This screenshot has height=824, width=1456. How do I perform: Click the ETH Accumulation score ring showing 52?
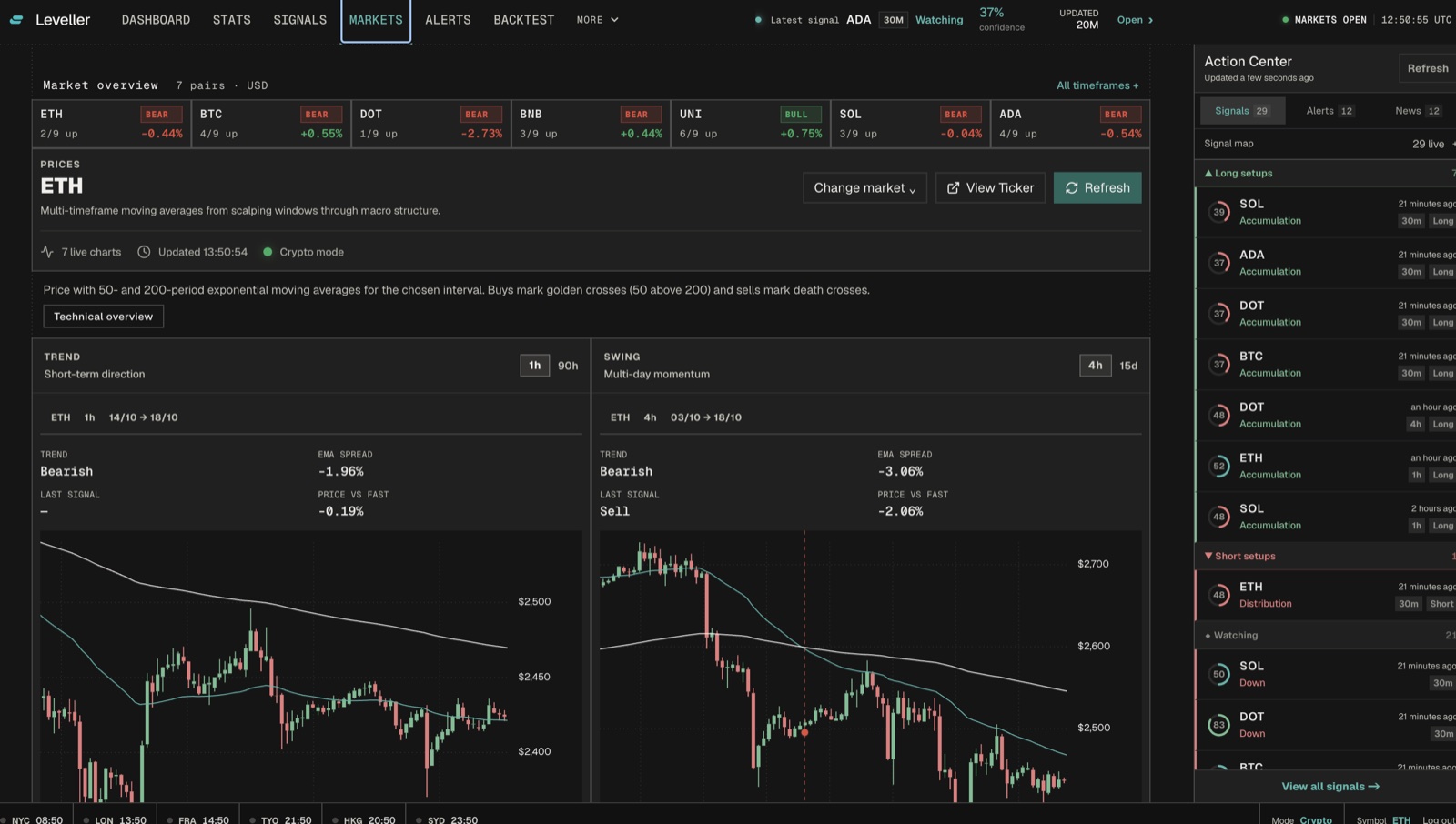[x=1218, y=467]
